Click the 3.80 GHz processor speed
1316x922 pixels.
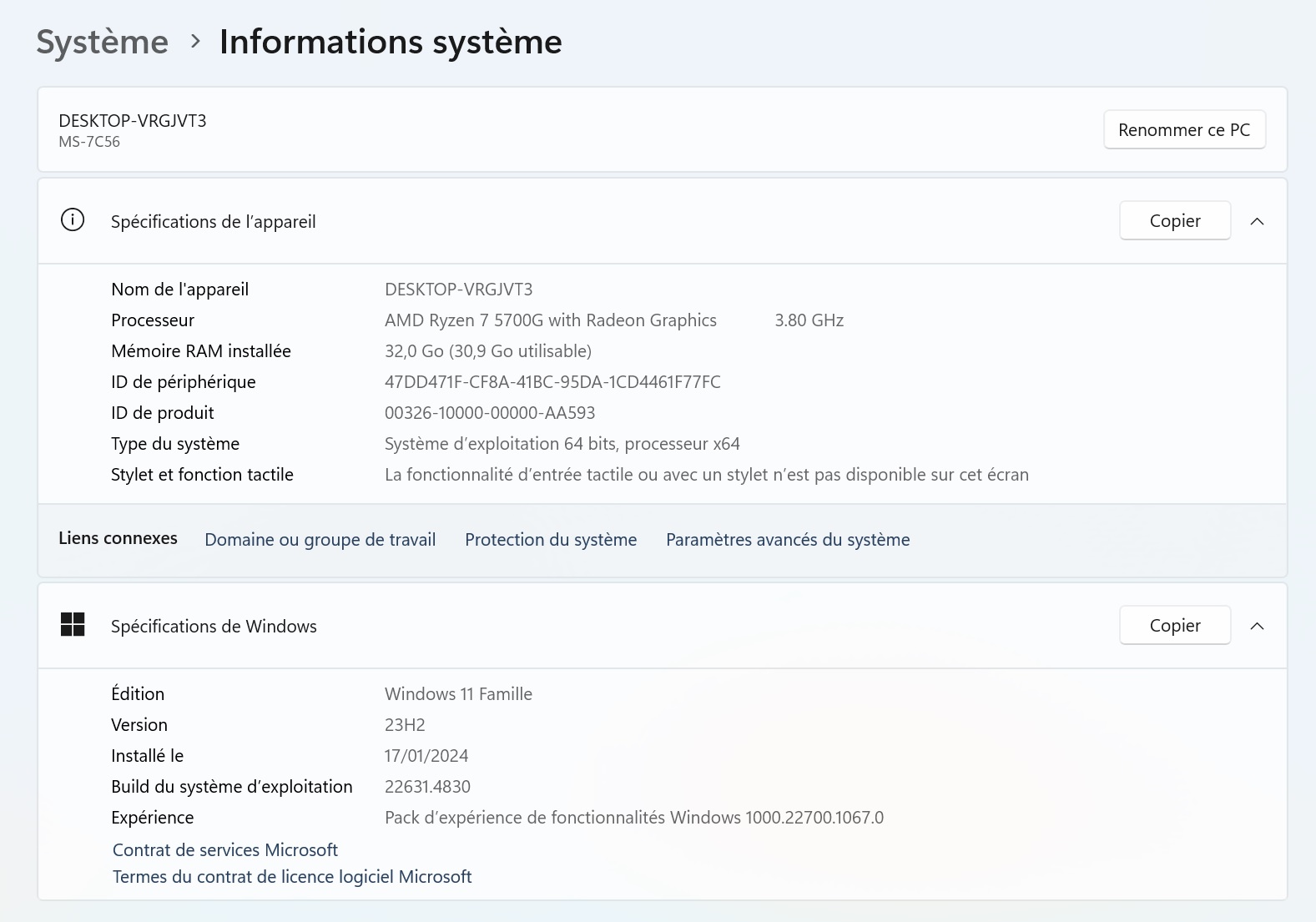click(809, 320)
